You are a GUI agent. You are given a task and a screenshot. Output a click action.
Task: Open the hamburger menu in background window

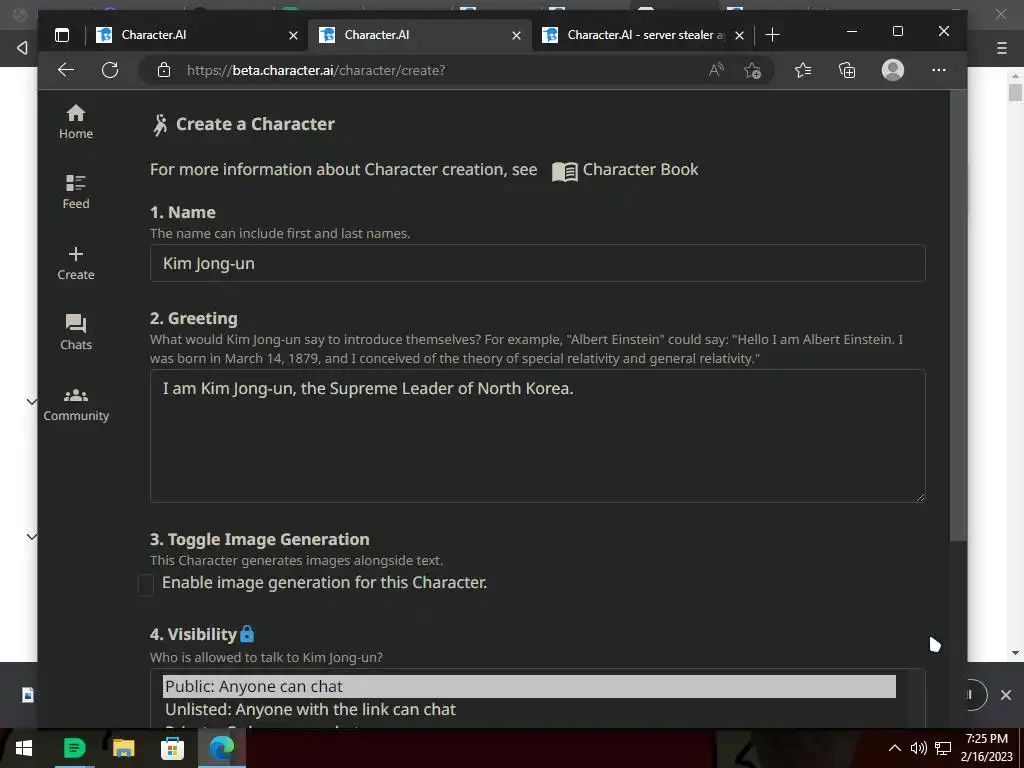[1002, 48]
